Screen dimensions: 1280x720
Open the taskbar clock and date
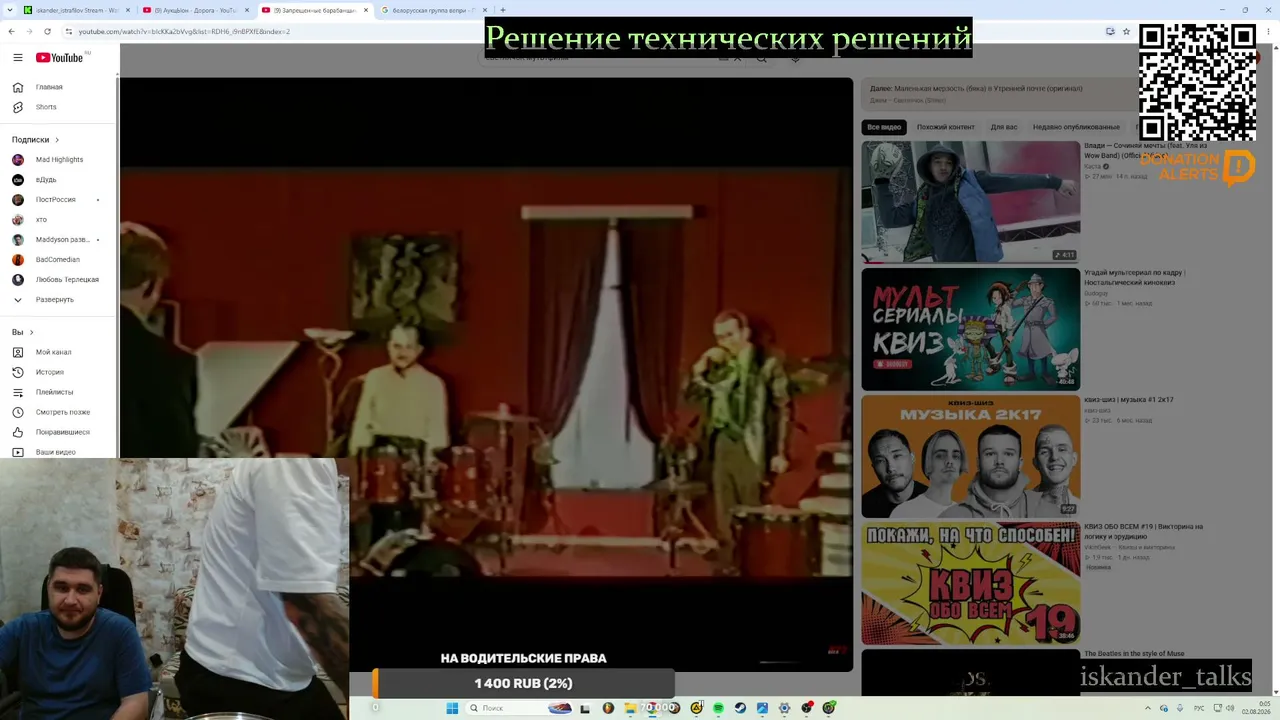tap(1256, 708)
